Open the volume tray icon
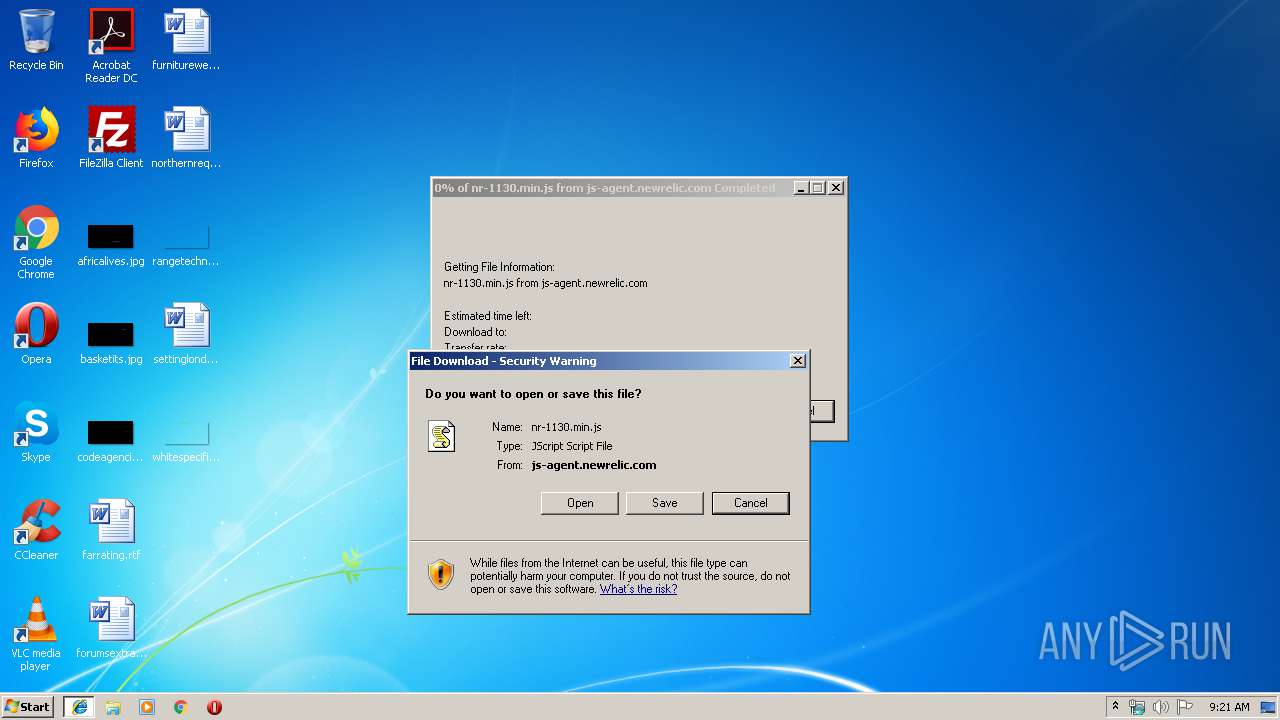The image size is (1280, 720). [x=1161, y=707]
